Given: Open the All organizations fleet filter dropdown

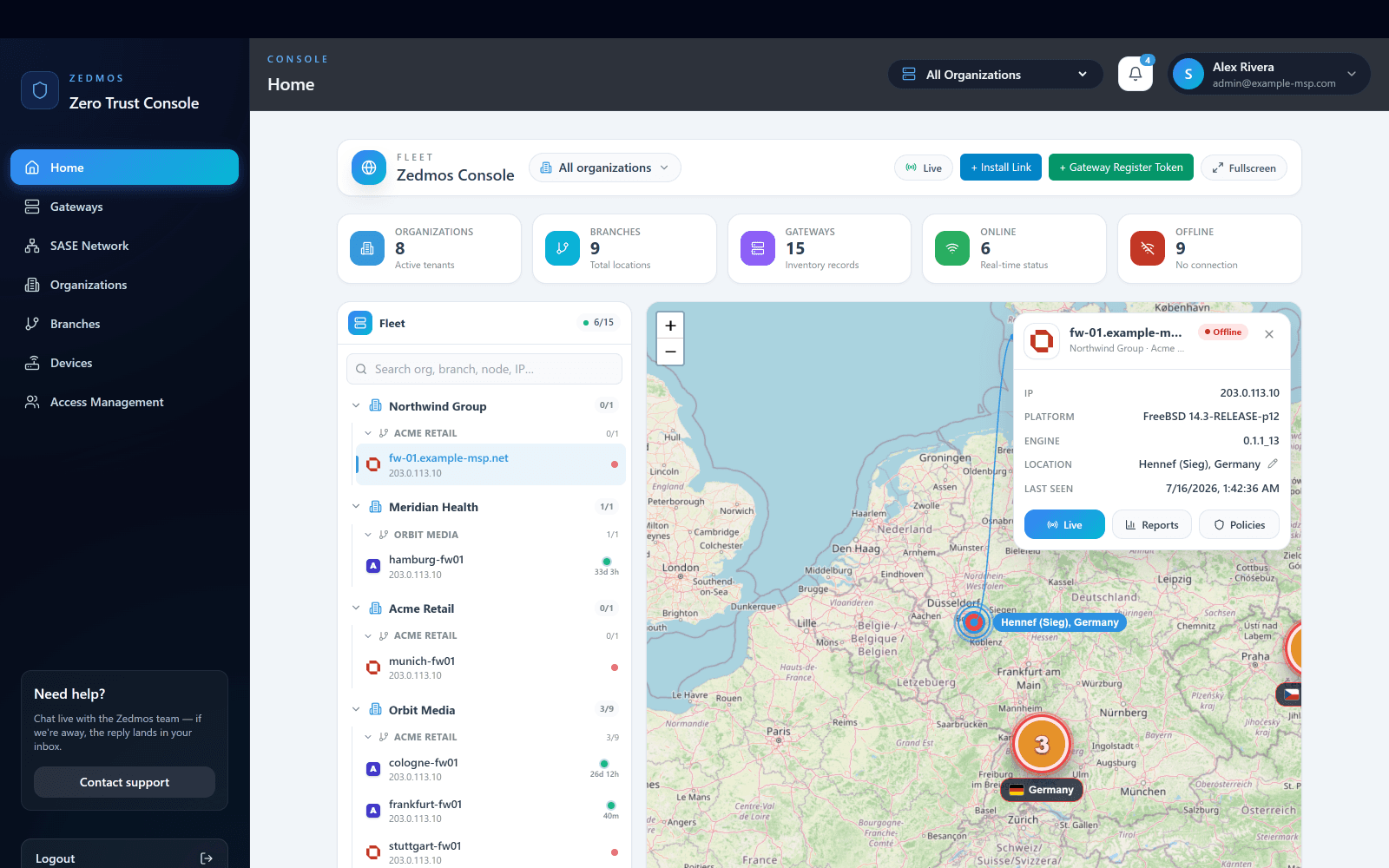Looking at the screenshot, I should click(x=605, y=168).
